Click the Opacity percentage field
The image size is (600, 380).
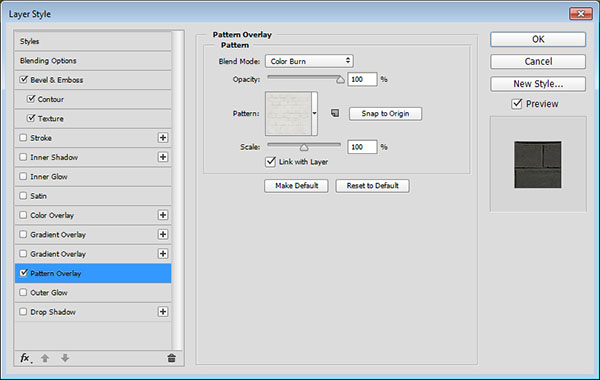pyautogui.click(x=362, y=79)
